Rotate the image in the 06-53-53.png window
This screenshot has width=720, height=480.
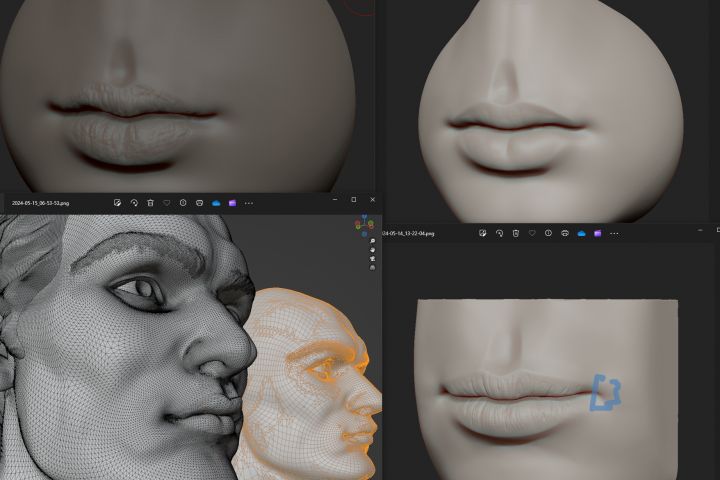pos(134,203)
